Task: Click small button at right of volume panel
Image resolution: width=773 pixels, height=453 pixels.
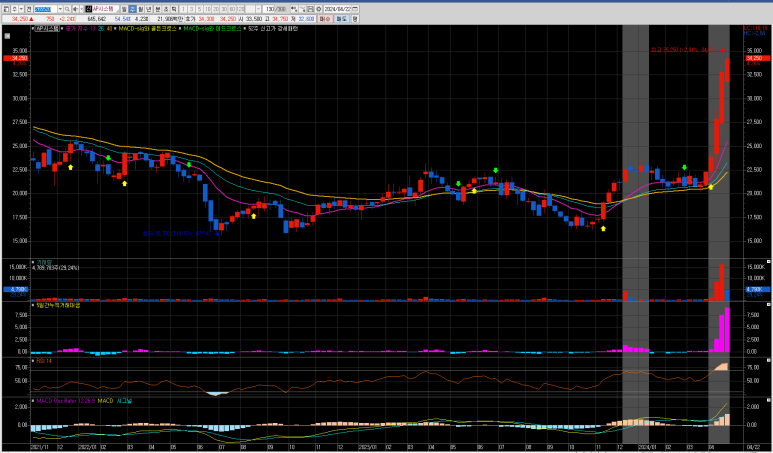Action: [768, 262]
